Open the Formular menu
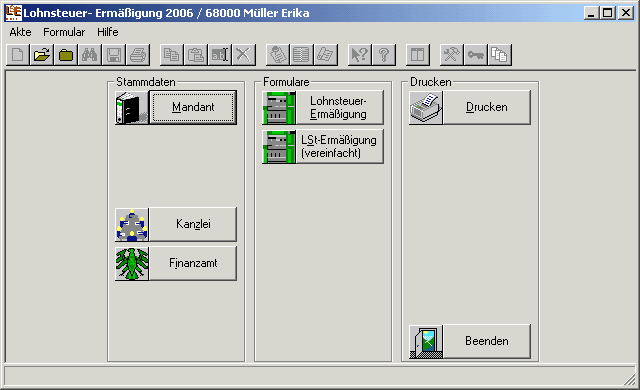 pos(64,32)
